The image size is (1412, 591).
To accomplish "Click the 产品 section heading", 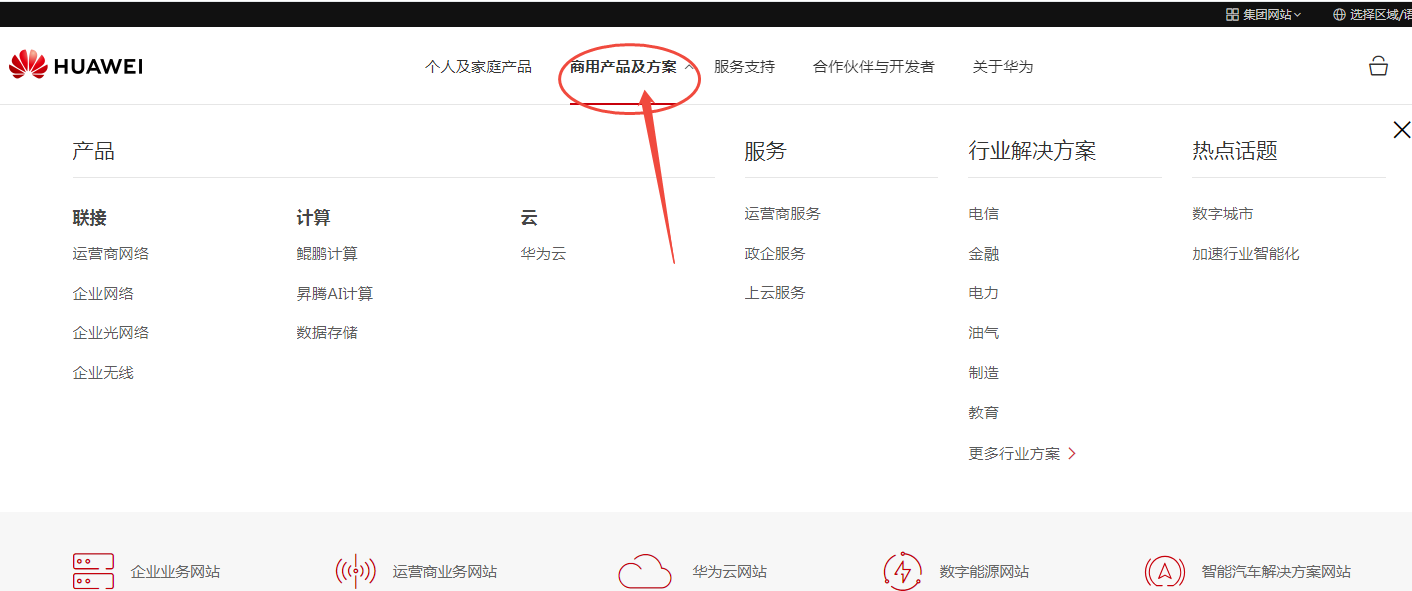I will point(93,151).
